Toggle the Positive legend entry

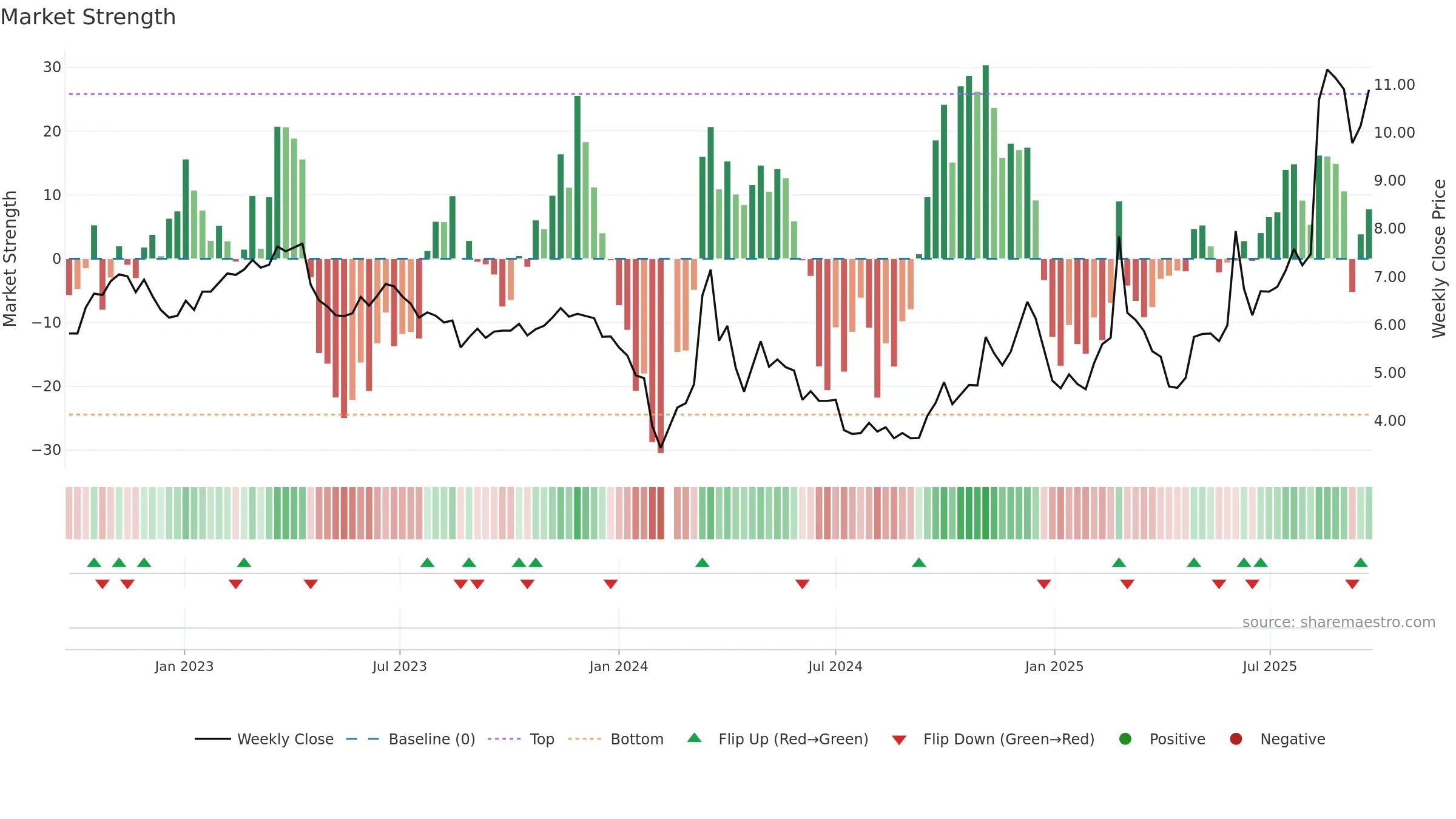tap(1162, 739)
